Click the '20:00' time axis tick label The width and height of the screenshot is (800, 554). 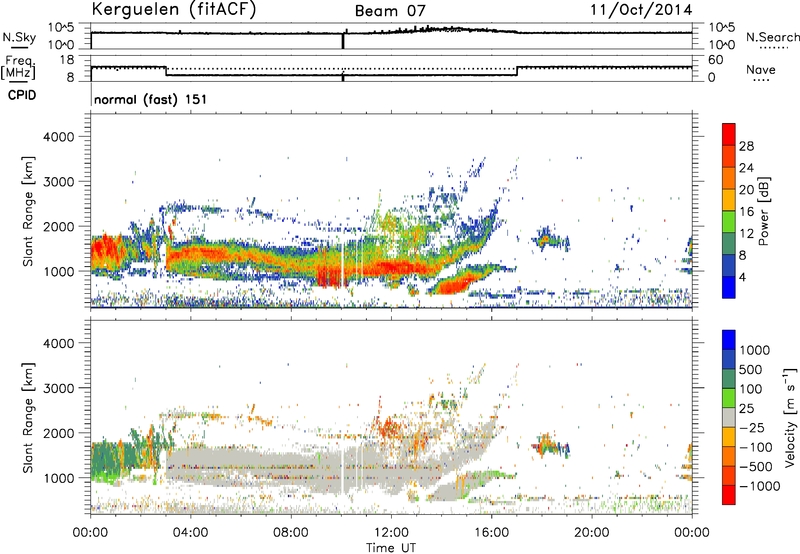click(591, 533)
